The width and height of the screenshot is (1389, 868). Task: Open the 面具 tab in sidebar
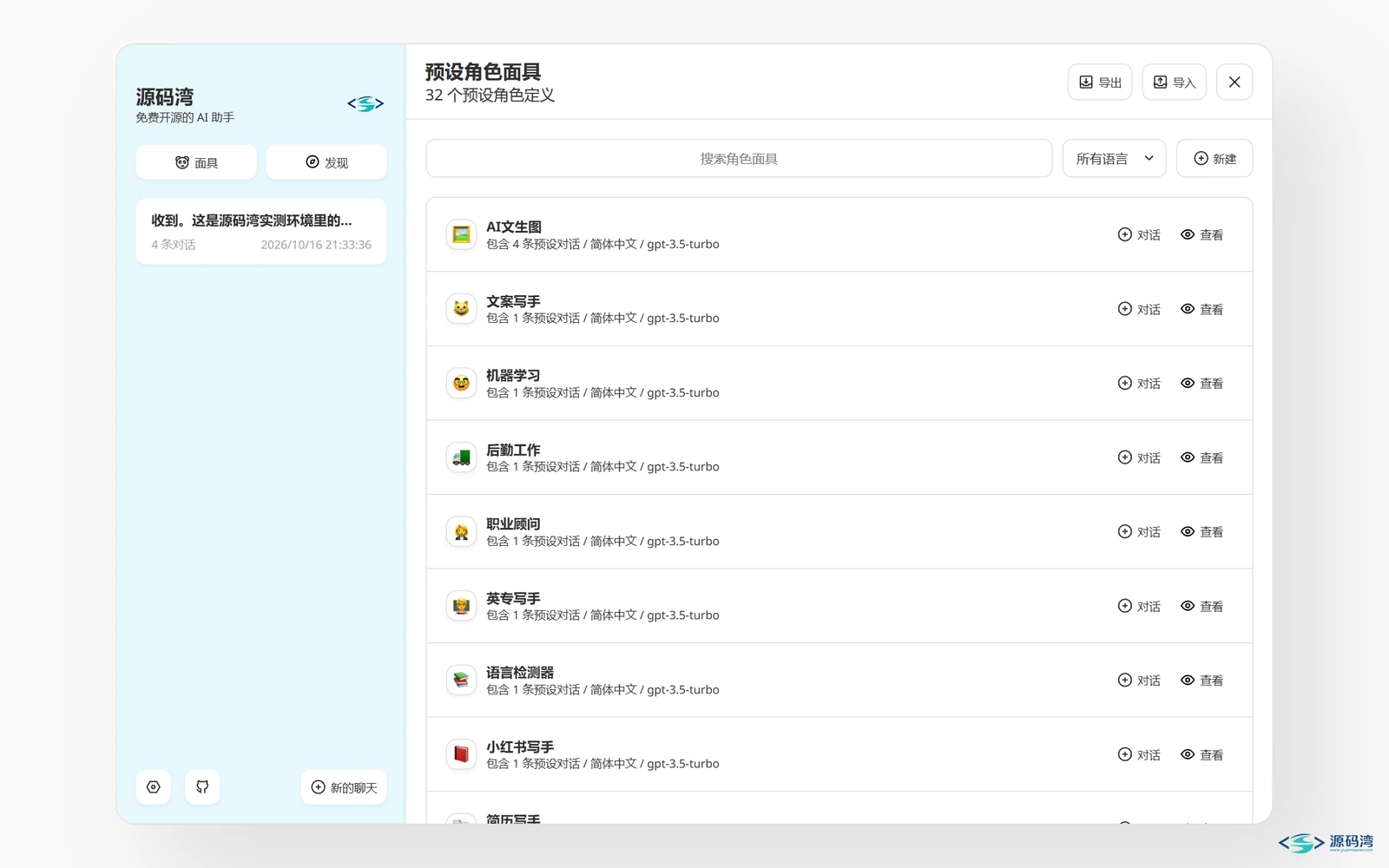click(x=196, y=162)
